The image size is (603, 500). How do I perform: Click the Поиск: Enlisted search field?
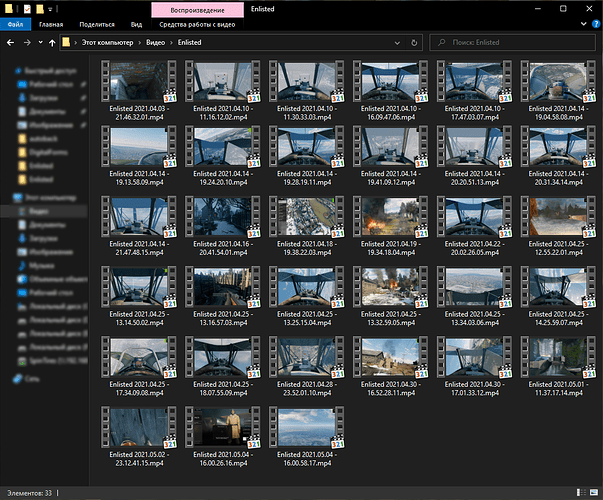click(x=512, y=42)
